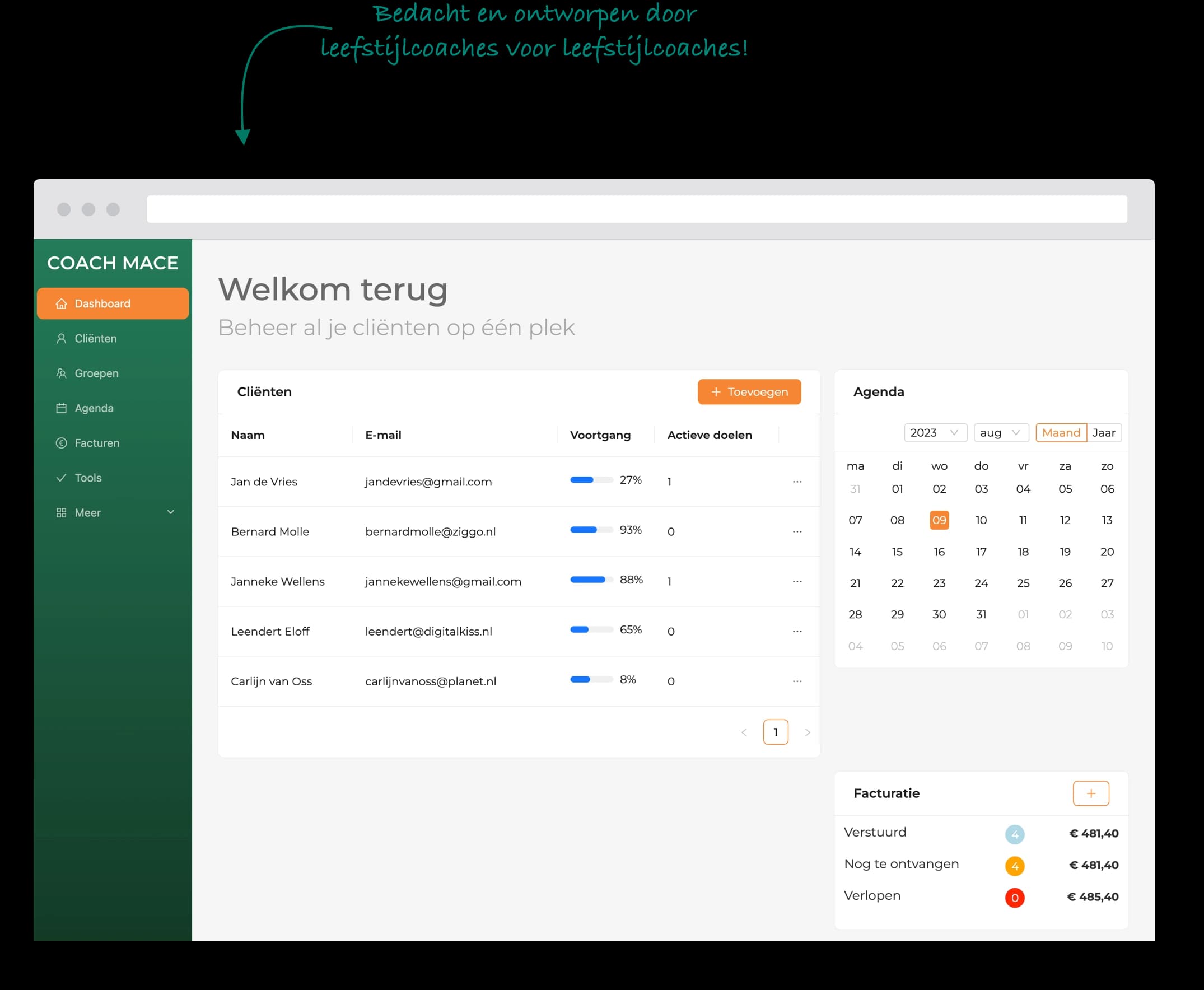Click the Agenda calendar icon in sidebar
The height and width of the screenshot is (990, 1204).
[x=61, y=408]
